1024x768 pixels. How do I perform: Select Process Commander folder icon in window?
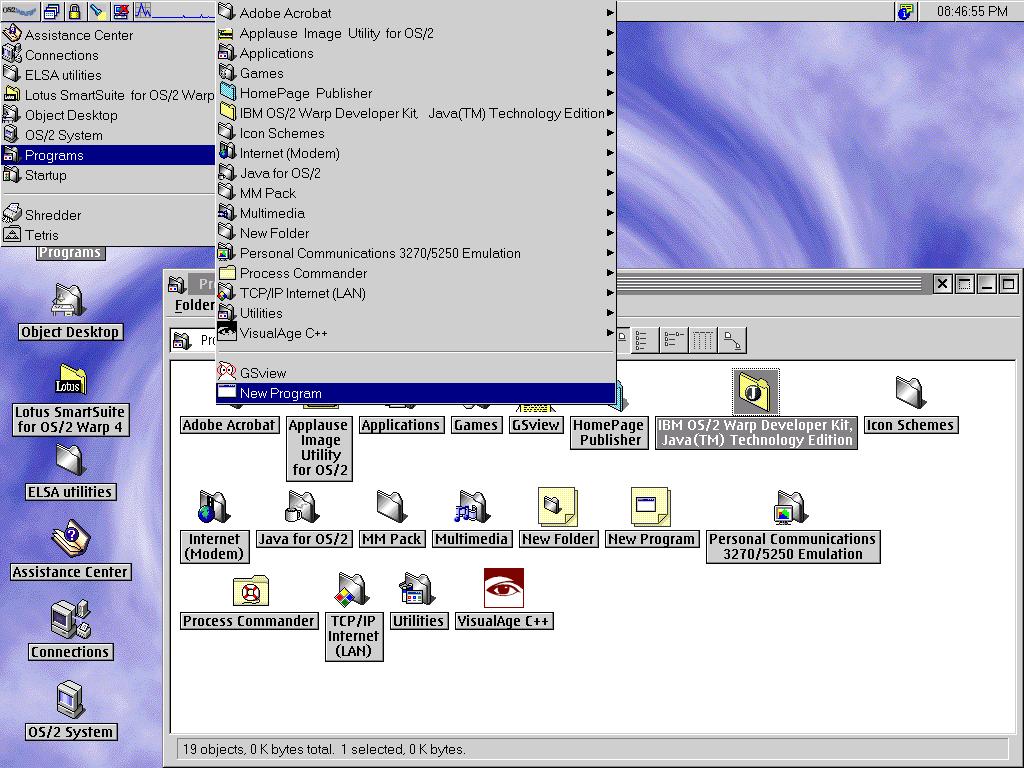click(x=251, y=591)
